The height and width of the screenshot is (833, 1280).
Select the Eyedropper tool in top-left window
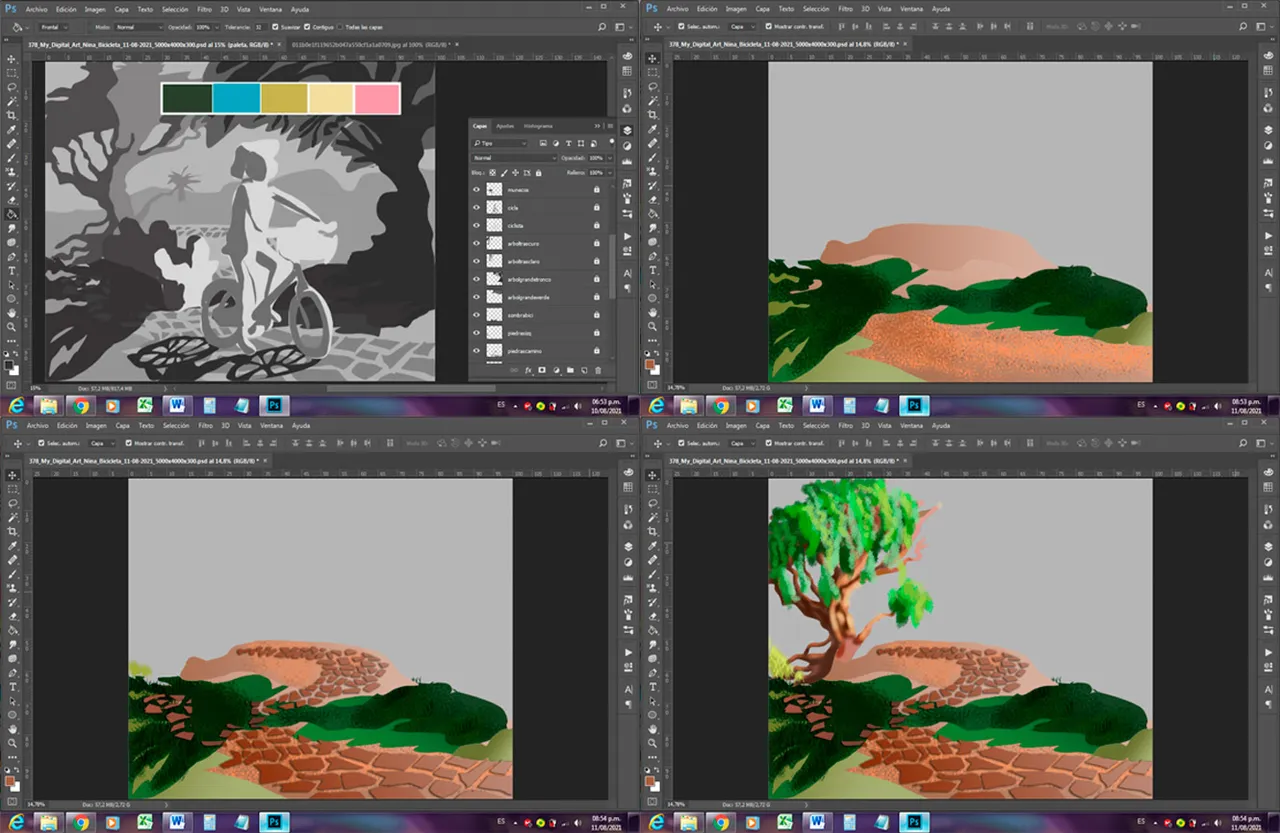pos(12,129)
